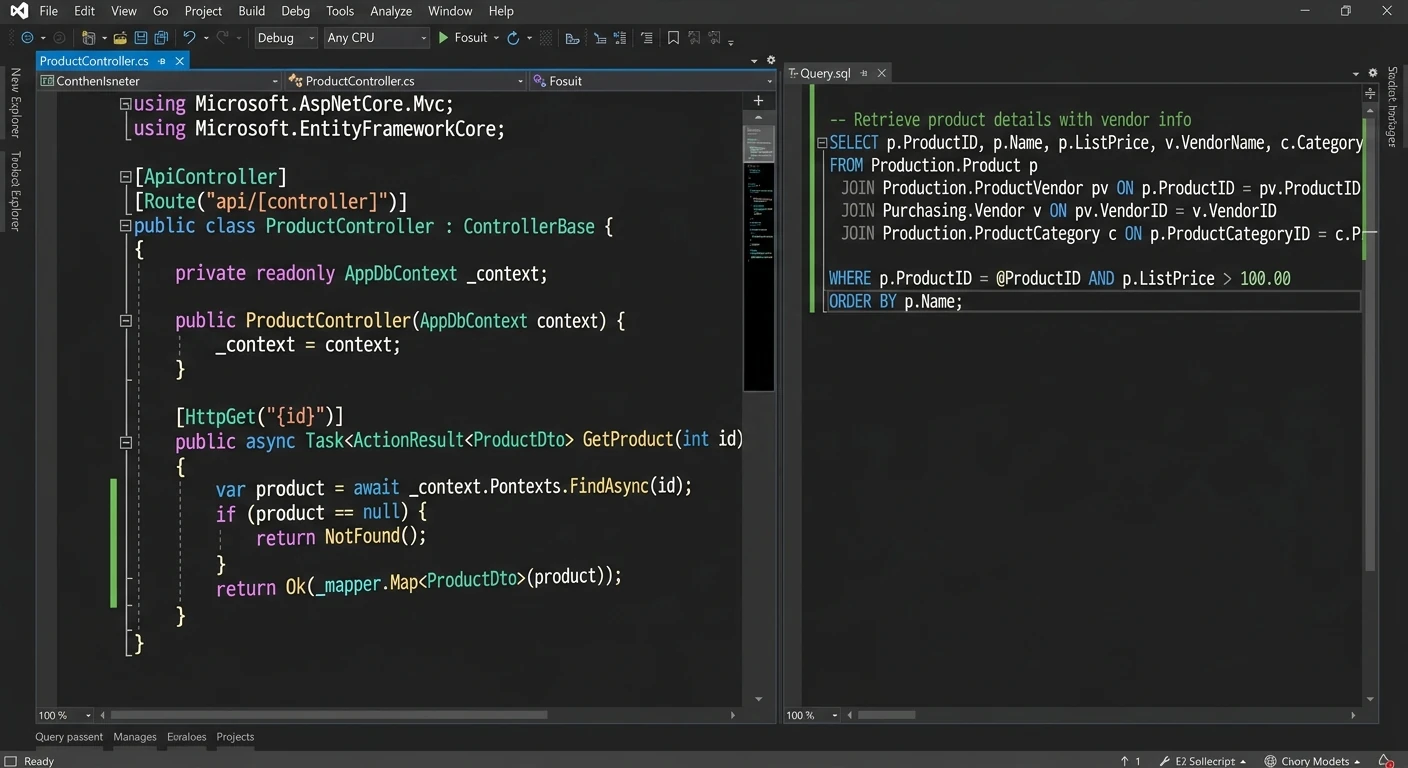
Task: Open notifications bell in status bar
Action: click(x=1385, y=761)
